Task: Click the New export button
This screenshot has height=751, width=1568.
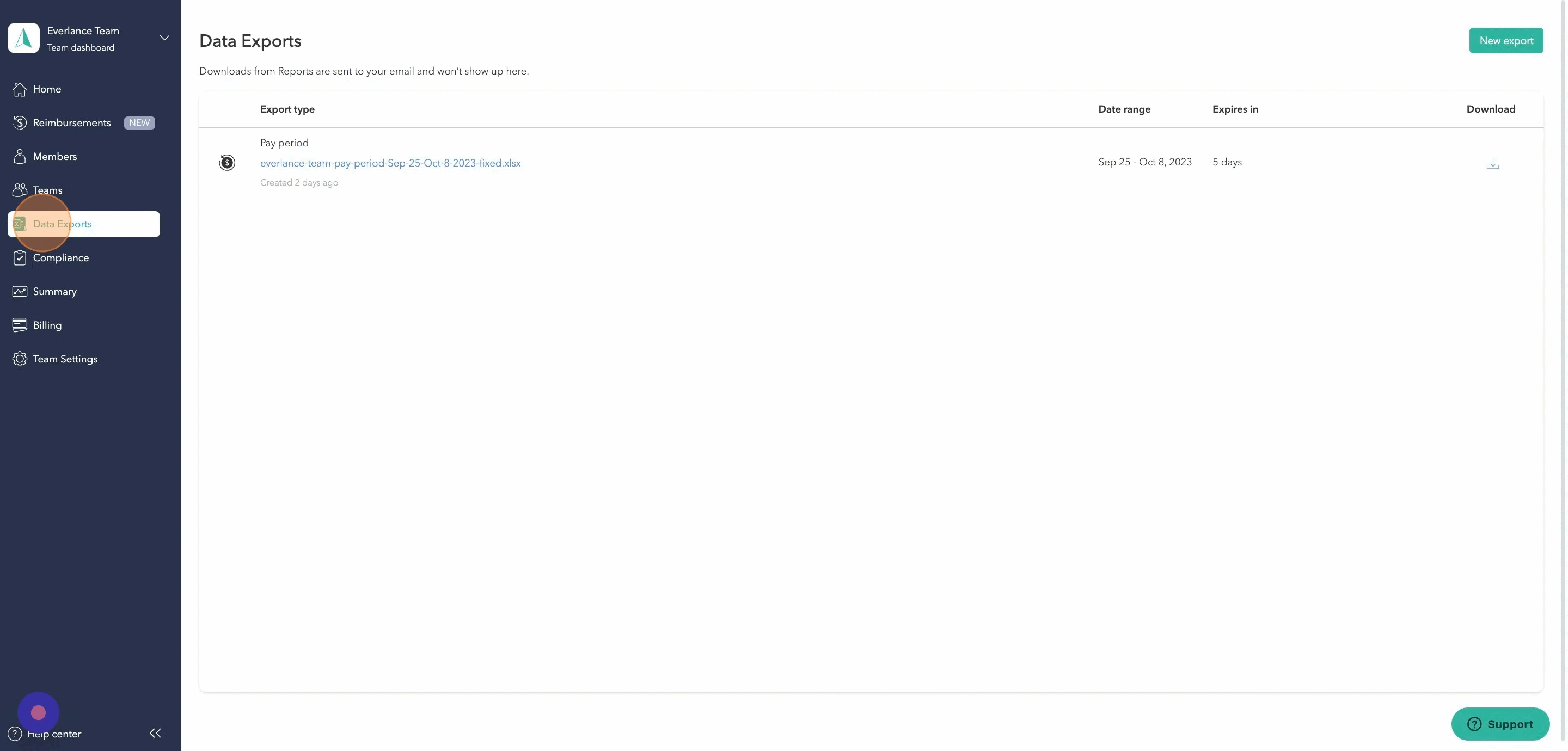Action: [x=1505, y=41]
